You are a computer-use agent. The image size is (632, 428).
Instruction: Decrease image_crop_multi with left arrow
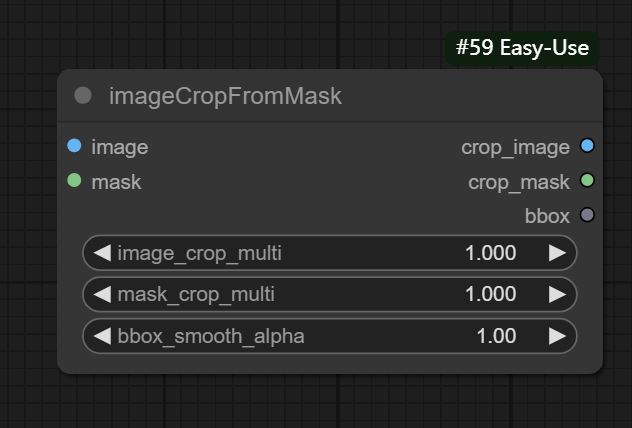coord(102,253)
